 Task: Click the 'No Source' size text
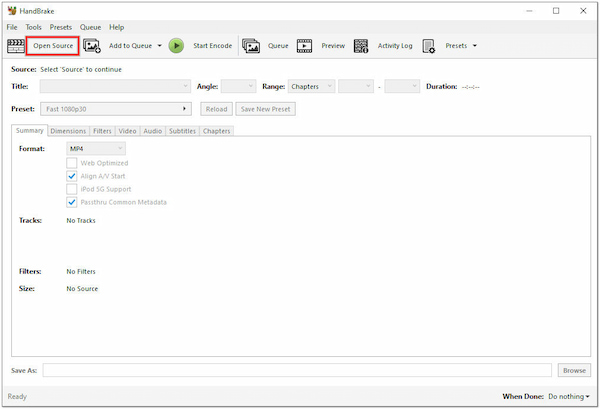82,288
